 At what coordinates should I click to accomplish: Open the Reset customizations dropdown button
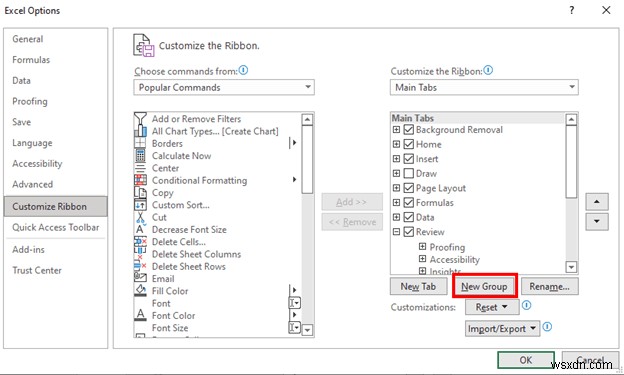[x=492, y=307]
